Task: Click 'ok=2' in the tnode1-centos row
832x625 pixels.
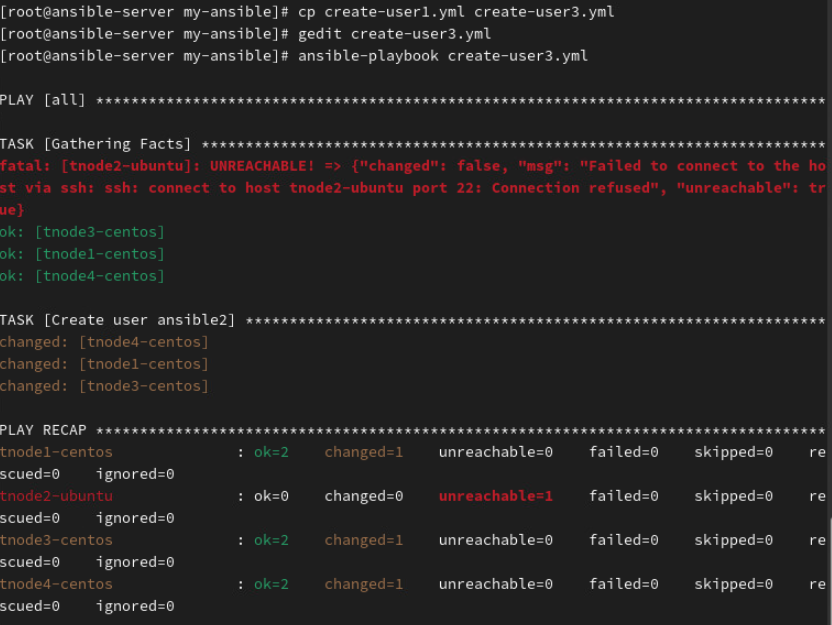Action: (271, 452)
